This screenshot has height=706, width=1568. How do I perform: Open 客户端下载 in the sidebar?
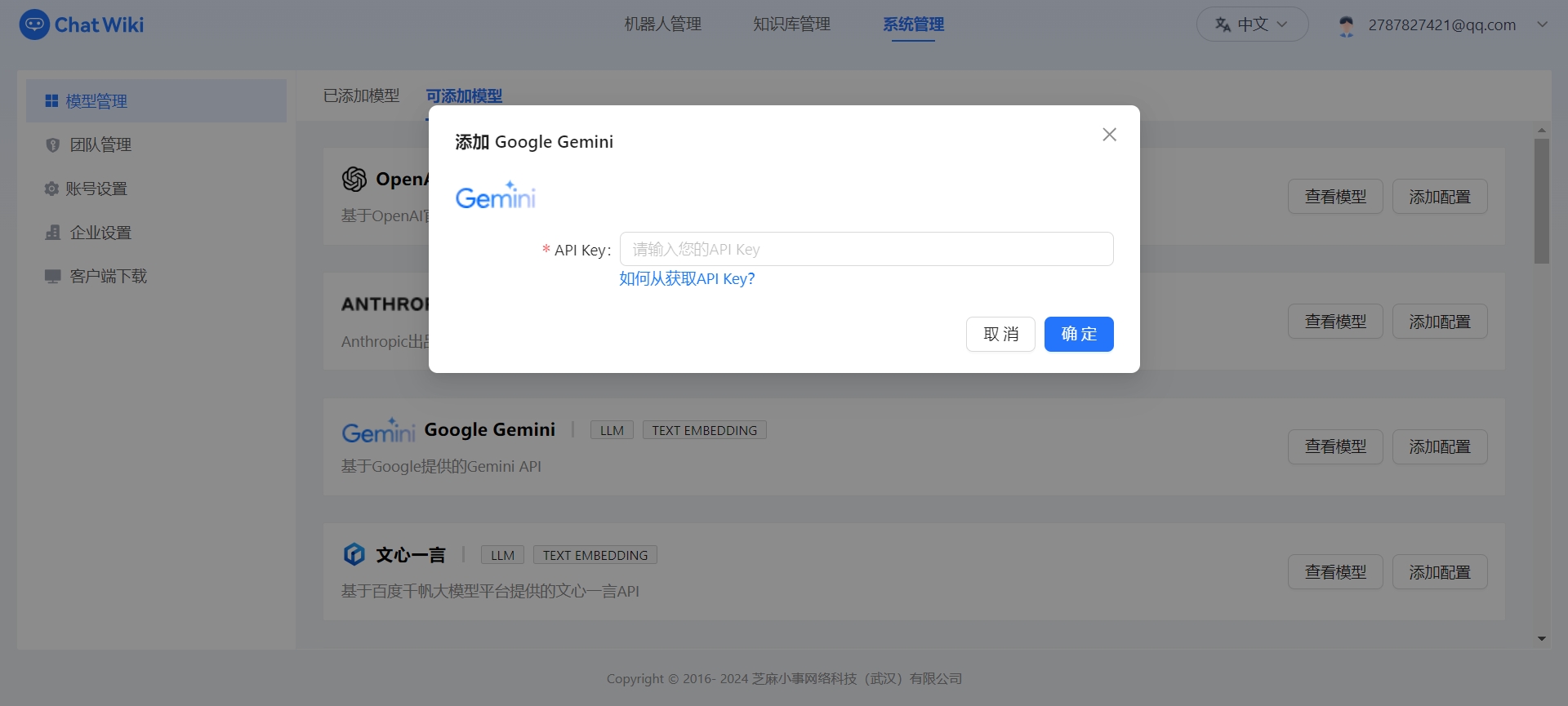(x=156, y=276)
